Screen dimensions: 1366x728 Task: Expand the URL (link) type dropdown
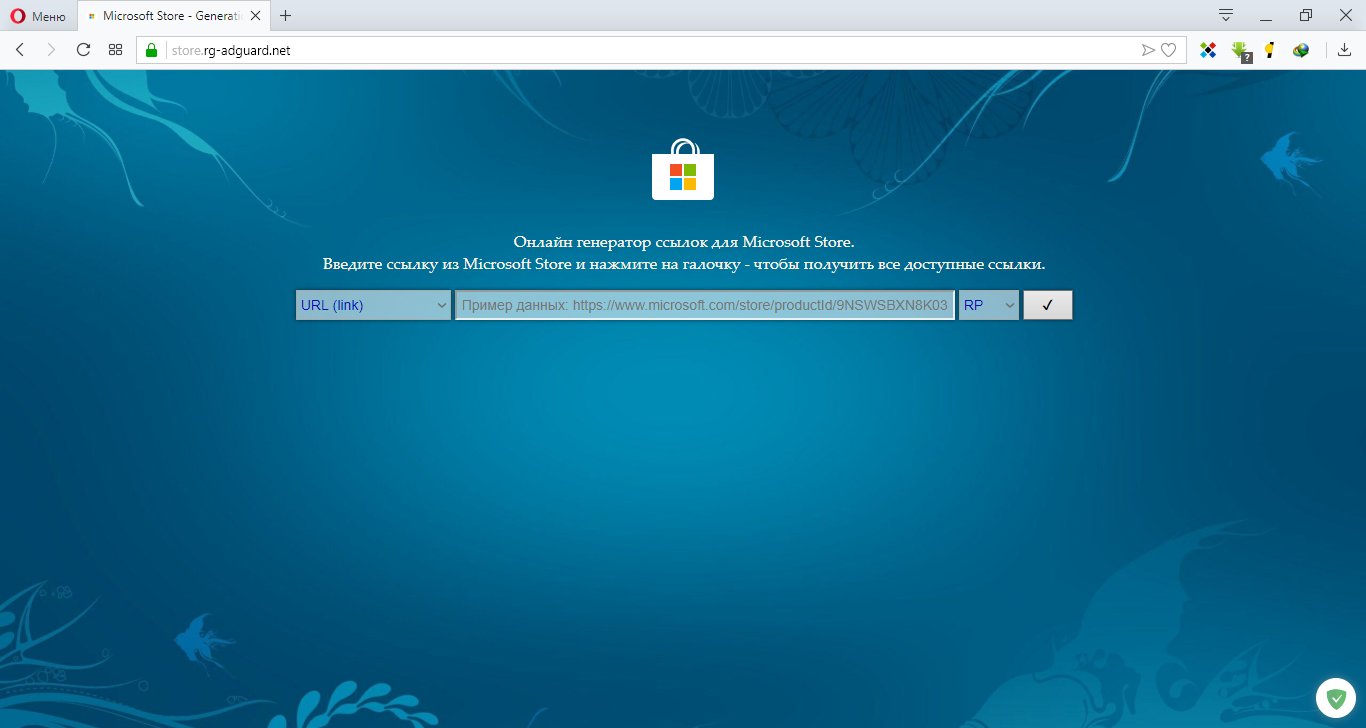(x=374, y=305)
